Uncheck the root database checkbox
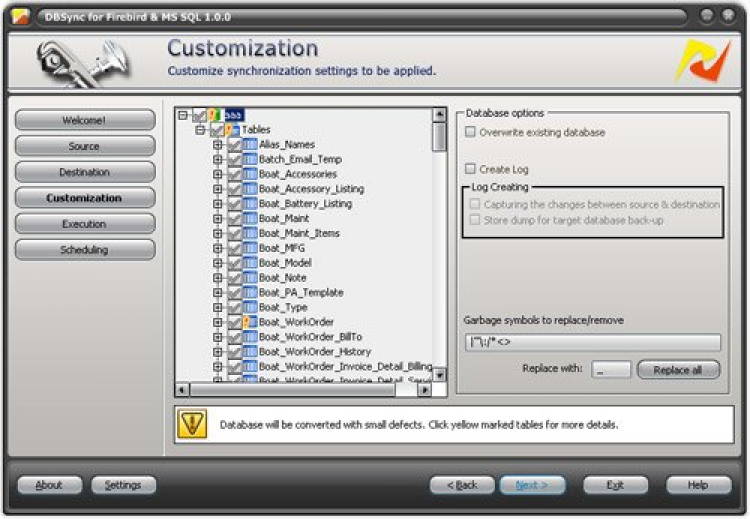 point(199,115)
